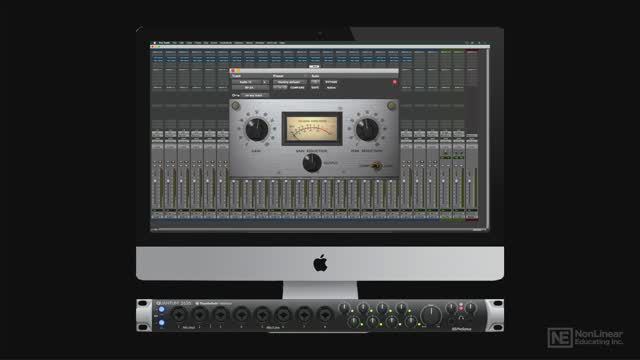Open the plug-in track selector dropdown
Screen dimensions: 640x360
[247, 82]
